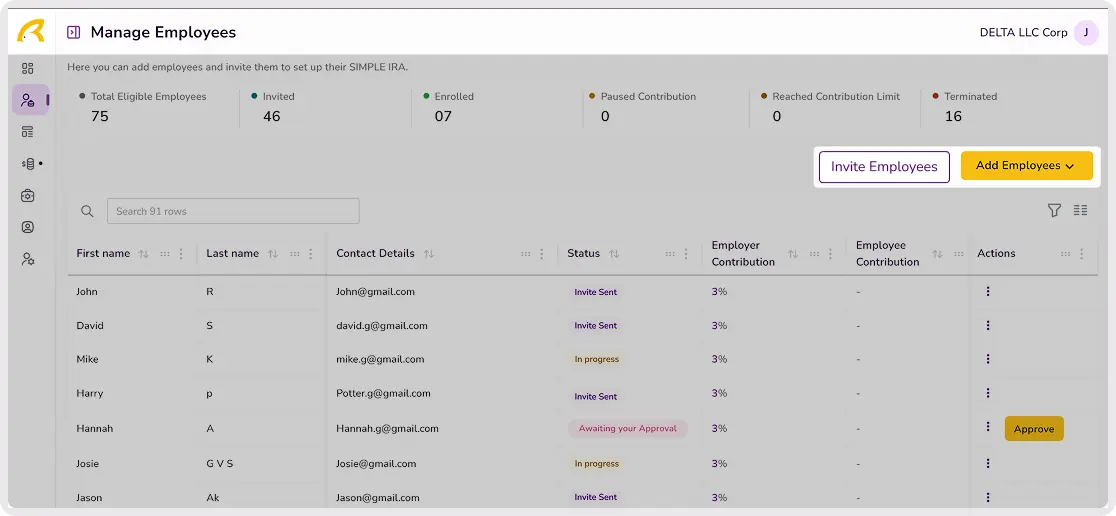Viewport: 1116px width, 516px height.
Task: Sort the table by First name
Action: (x=143, y=254)
